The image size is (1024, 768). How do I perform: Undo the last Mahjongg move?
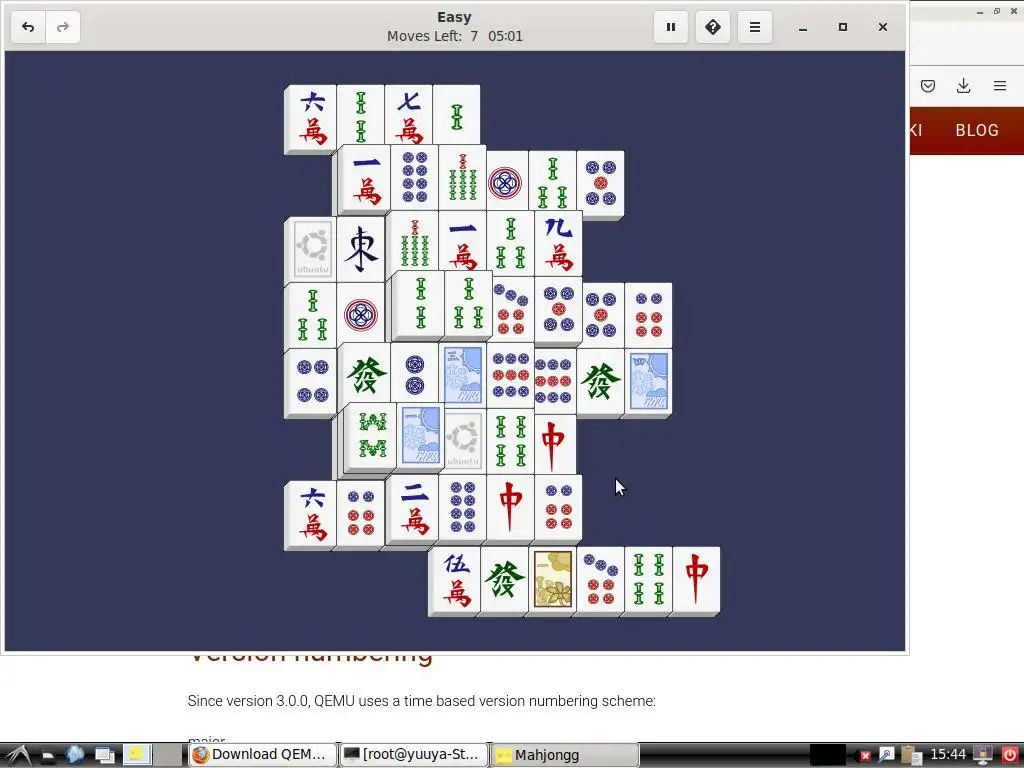[x=28, y=27]
